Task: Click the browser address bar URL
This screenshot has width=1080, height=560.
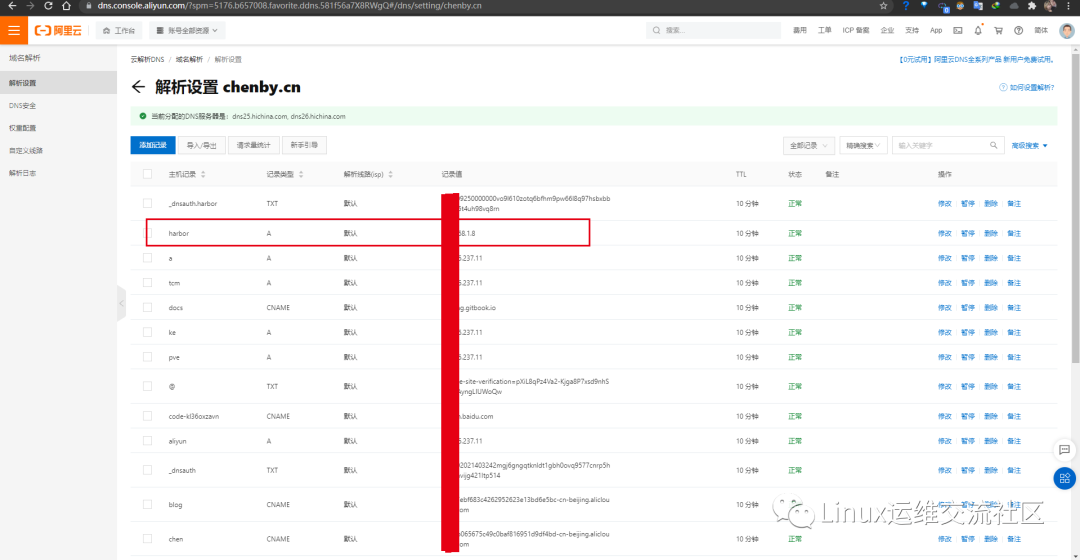Action: click(289, 6)
